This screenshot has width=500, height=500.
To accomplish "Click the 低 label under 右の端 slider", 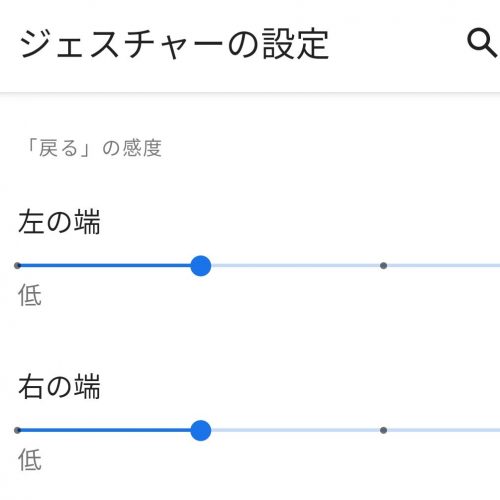I will point(30,460).
